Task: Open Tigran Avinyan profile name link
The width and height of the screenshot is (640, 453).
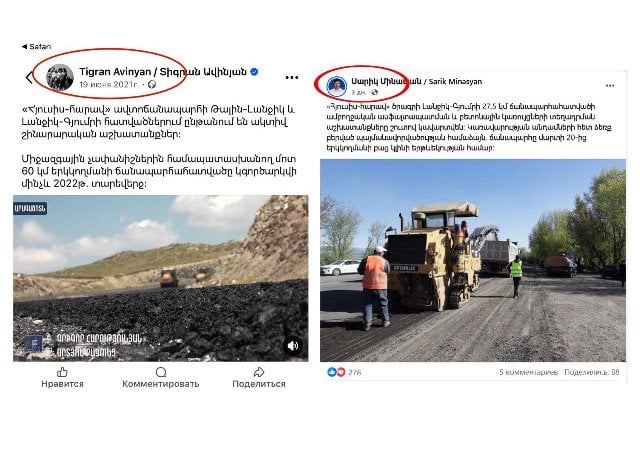Action: (163, 72)
